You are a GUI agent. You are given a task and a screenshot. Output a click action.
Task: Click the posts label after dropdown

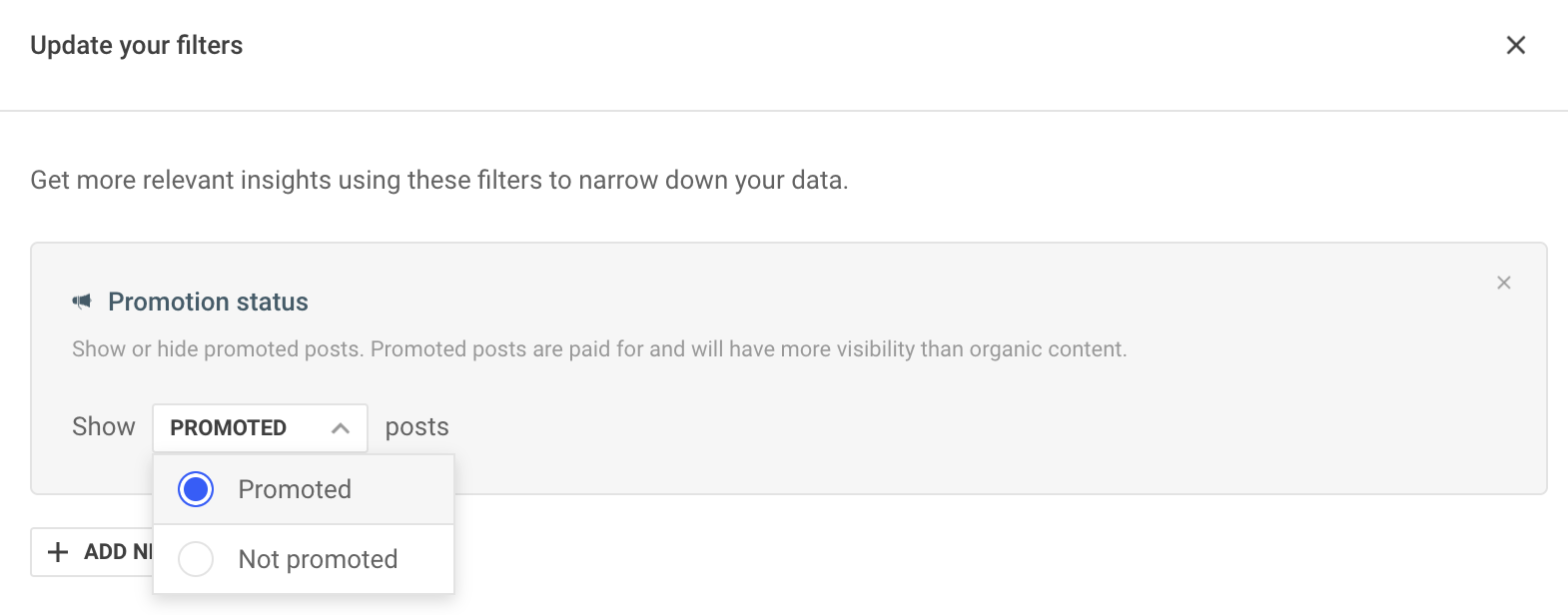[417, 427]
